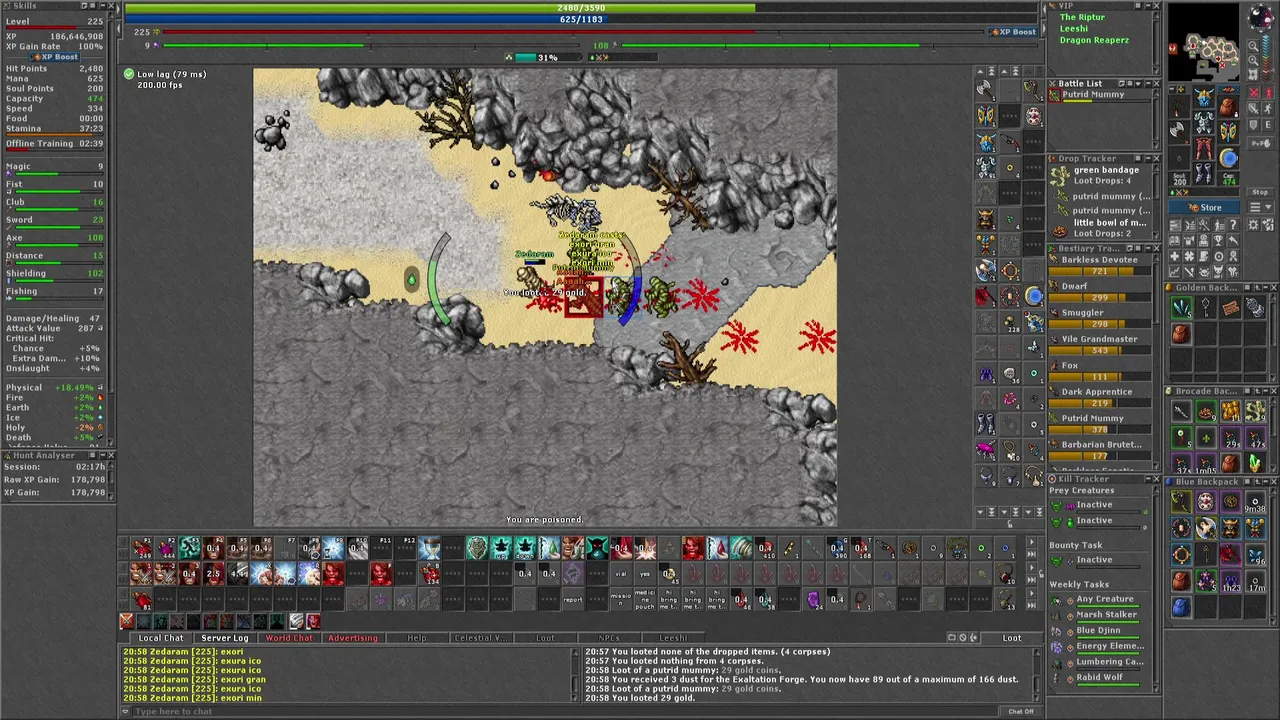Click the green hit points bar at top
This screenshot has width=1280, height=720.
580,8
